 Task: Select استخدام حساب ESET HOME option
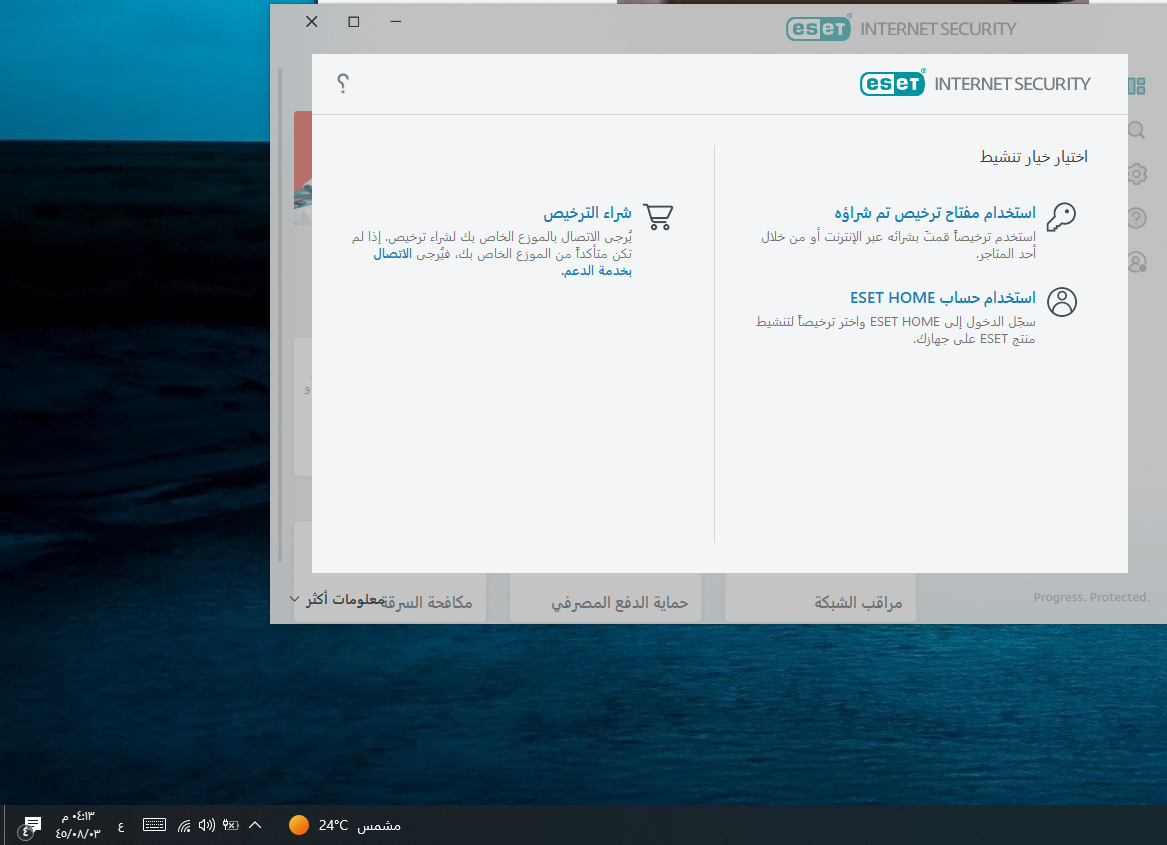[x=943, y=298]
